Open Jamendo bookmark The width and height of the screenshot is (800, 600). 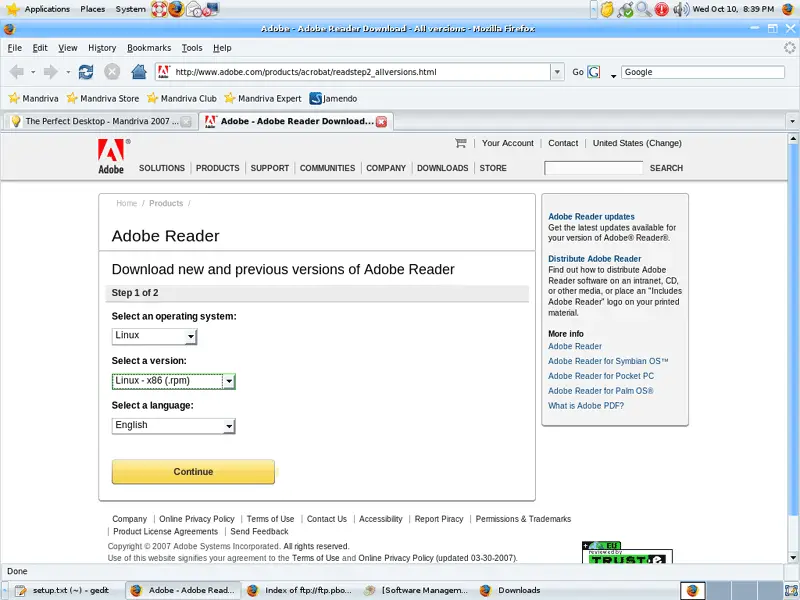(333, 98)
